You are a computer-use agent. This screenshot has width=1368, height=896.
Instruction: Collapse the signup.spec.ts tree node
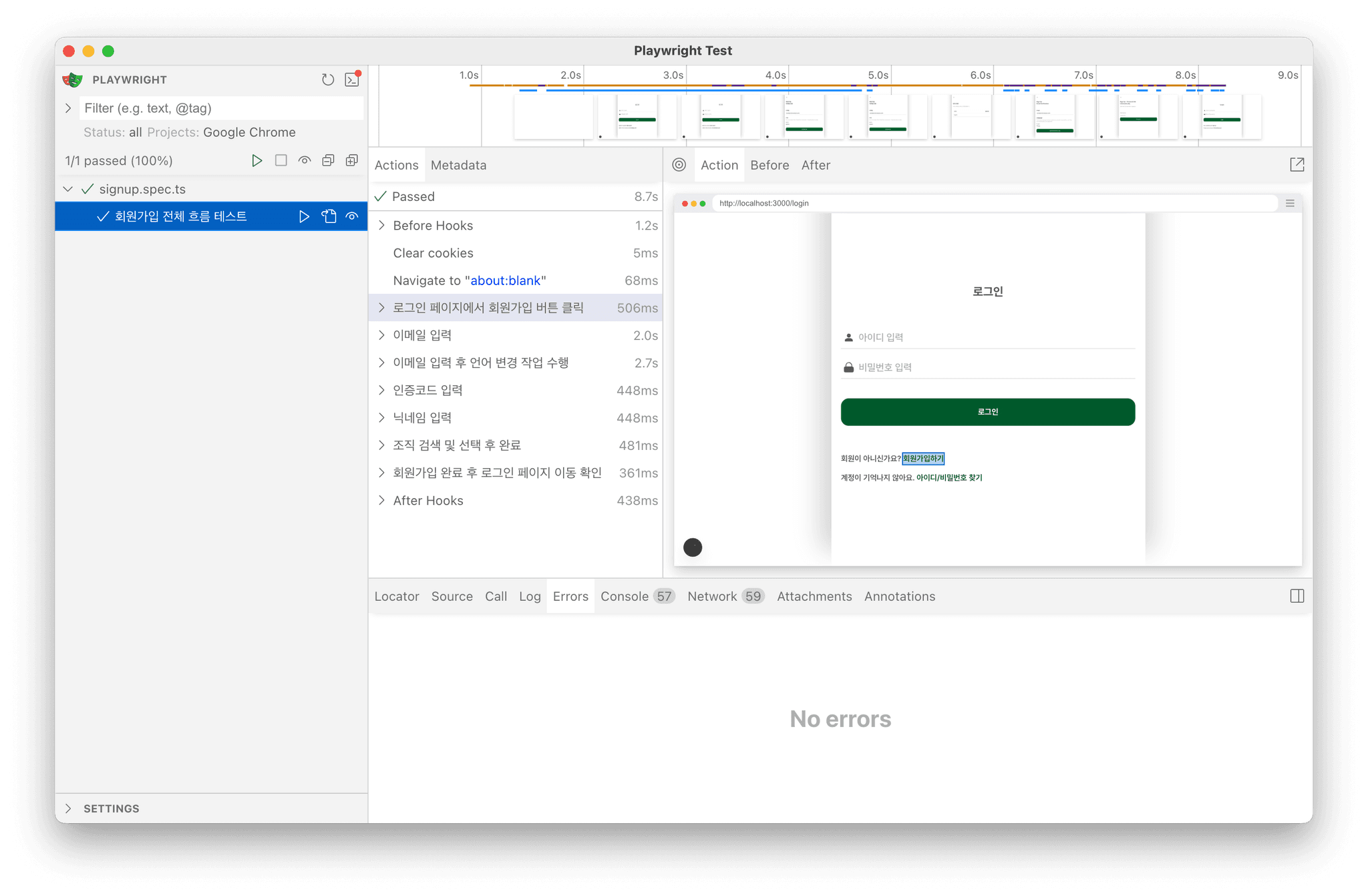pyautogui.click(x=67, y=189)
